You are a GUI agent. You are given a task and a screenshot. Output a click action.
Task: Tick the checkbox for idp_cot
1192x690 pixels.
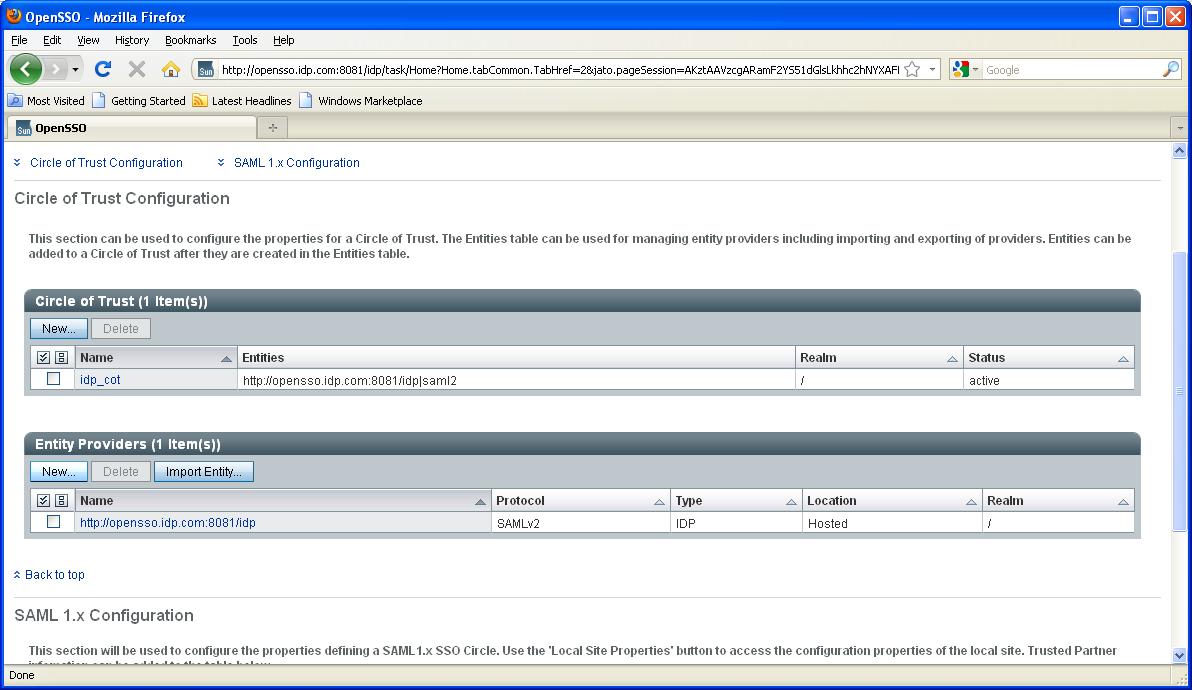[53, 378]
